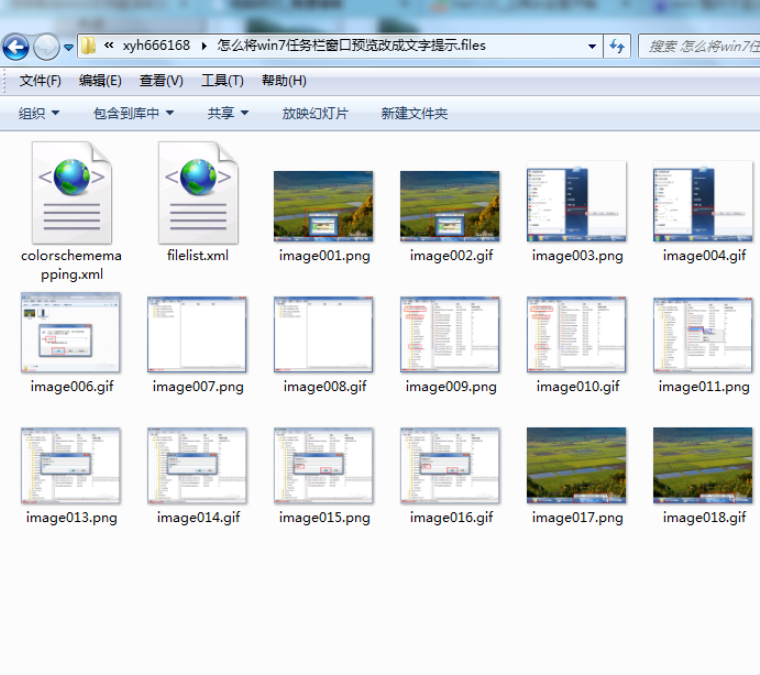Click into the search box

[x=699, y=46]
